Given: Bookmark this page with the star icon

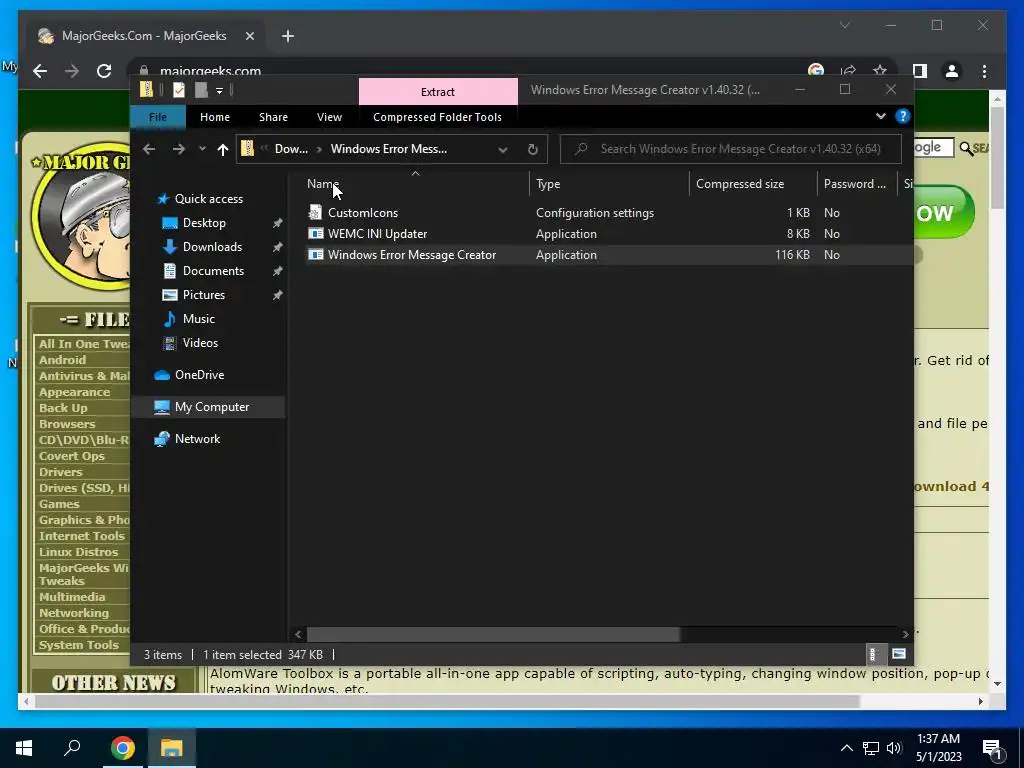Looking at the screenshot, I should tap(880, 70).
